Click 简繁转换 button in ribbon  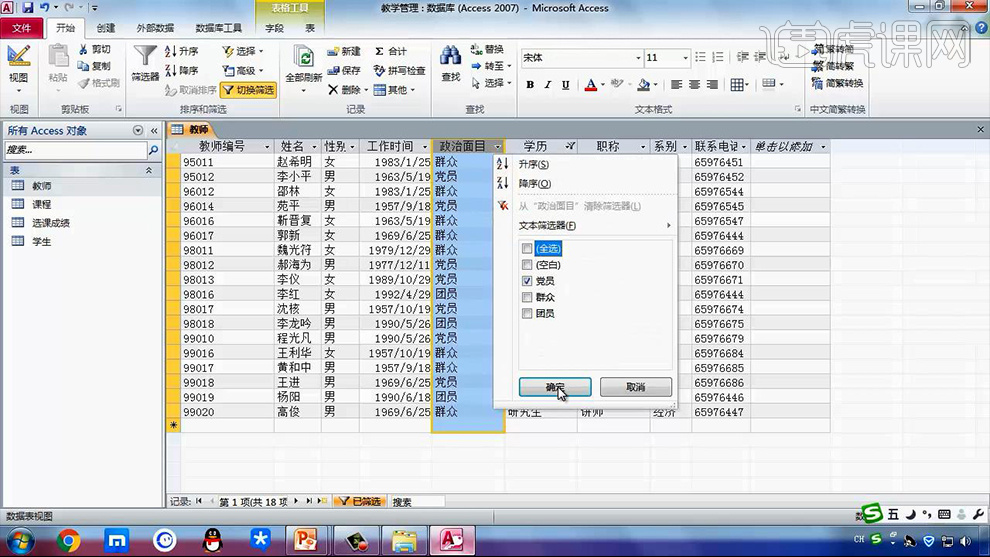[837, 83]
